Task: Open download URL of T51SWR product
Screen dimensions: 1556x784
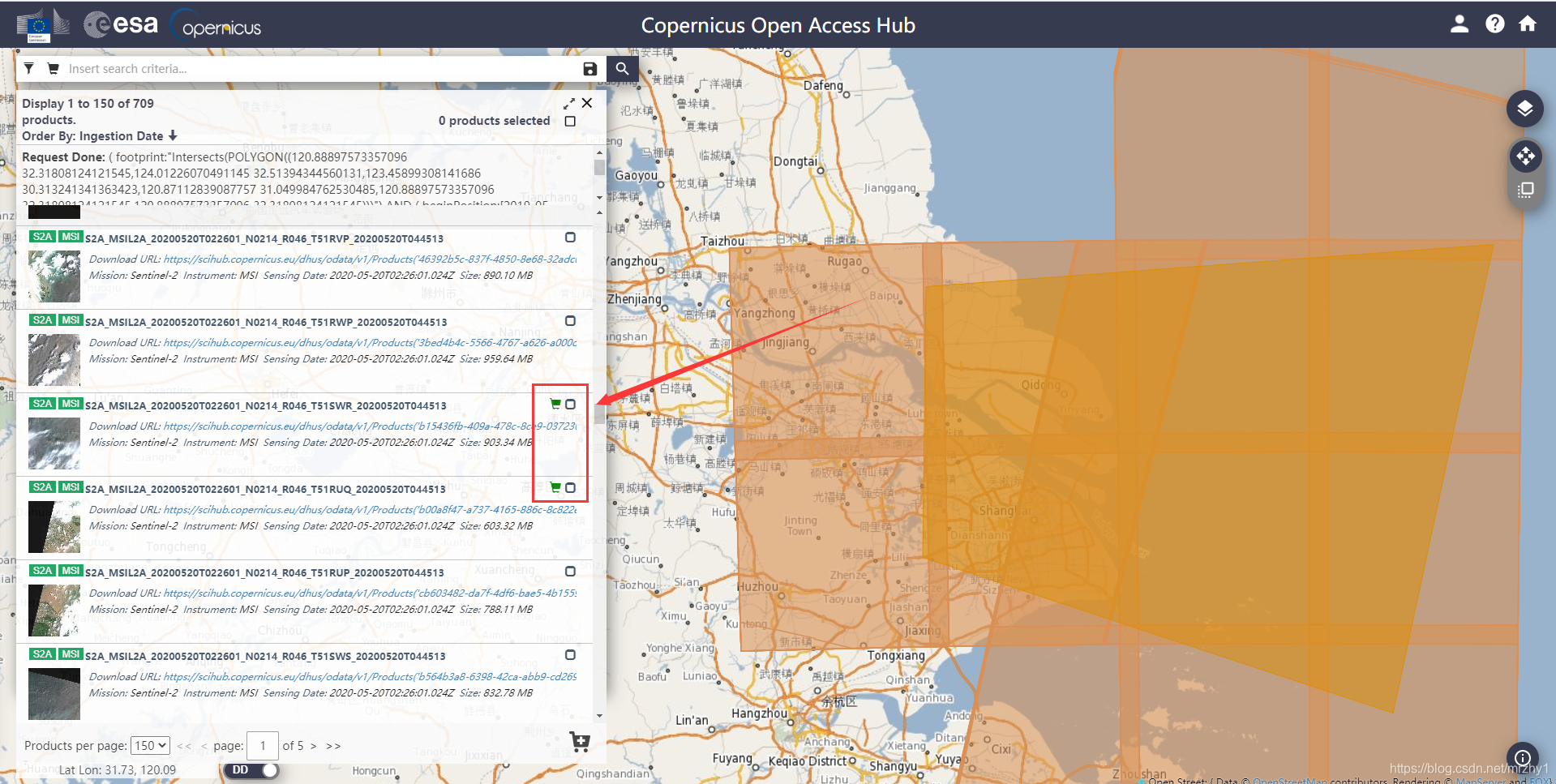Action: tap(370, 426)
